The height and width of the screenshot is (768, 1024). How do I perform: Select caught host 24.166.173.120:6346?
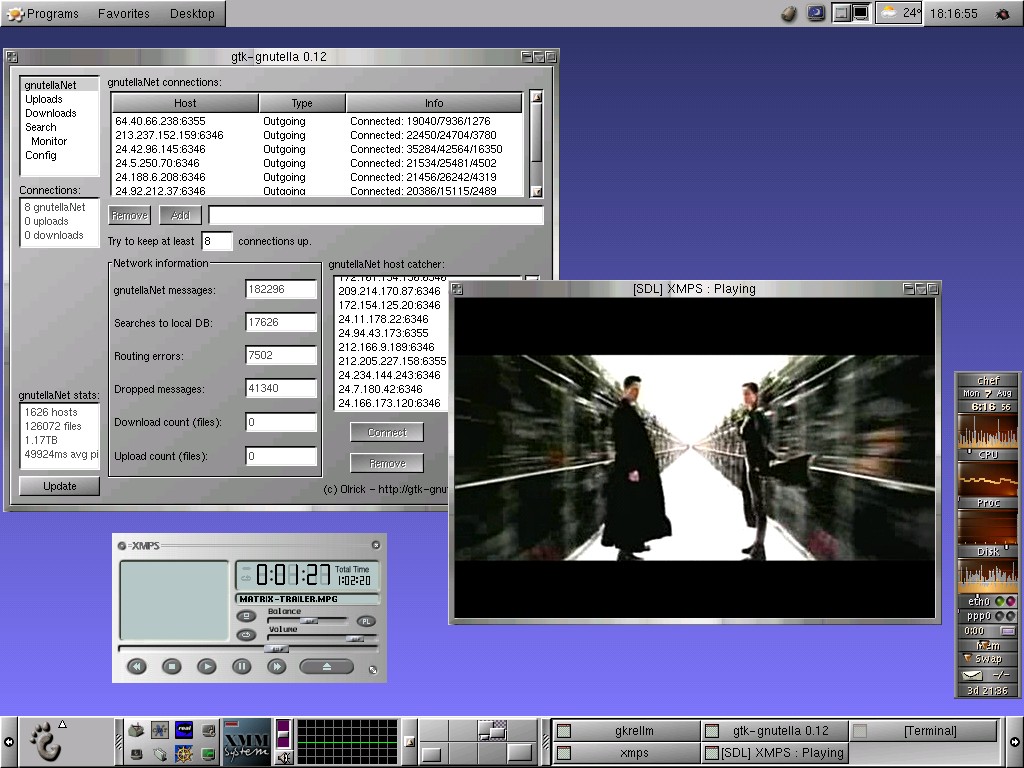click(x=391, y=403)
